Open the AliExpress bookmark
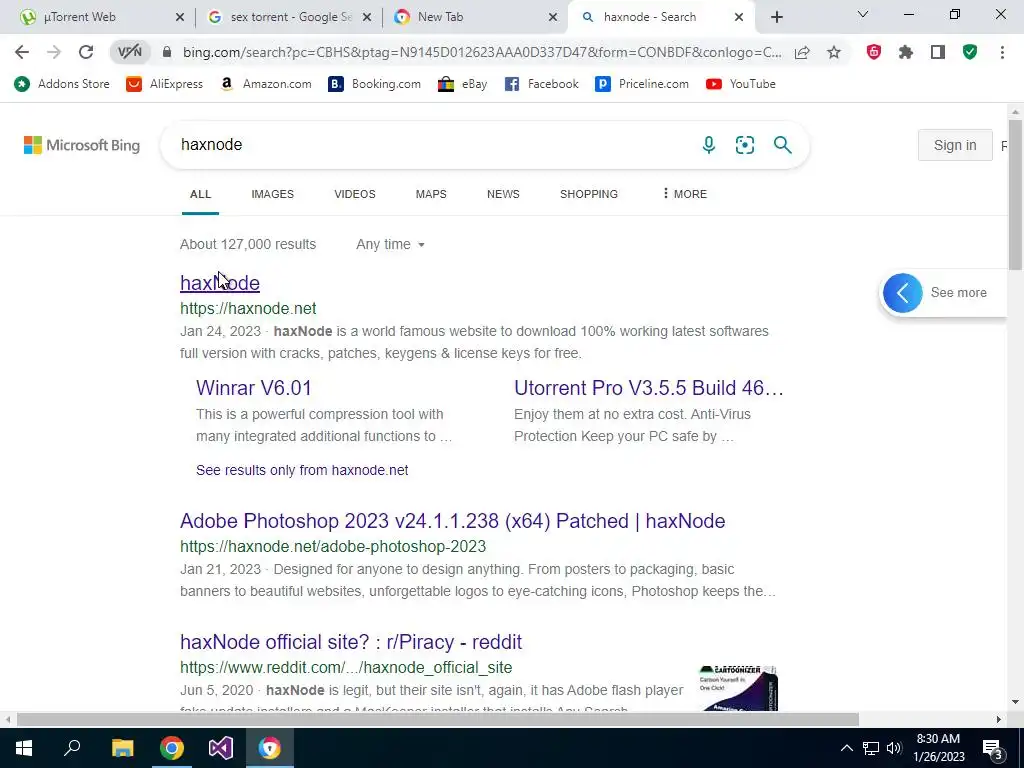 [165, 84]
